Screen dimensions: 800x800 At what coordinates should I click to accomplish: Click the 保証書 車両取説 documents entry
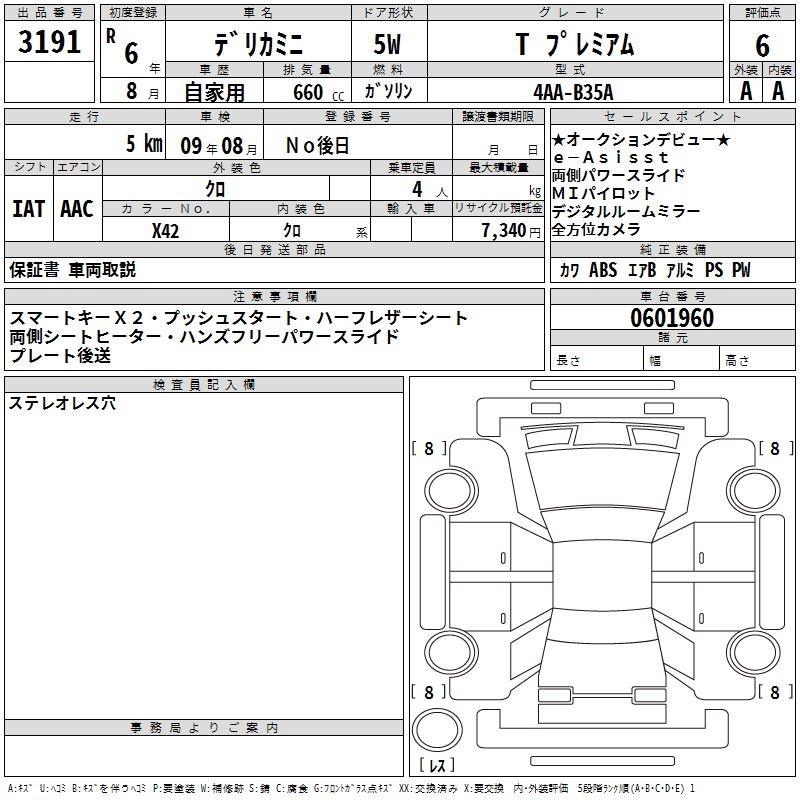tap(72, 270)
